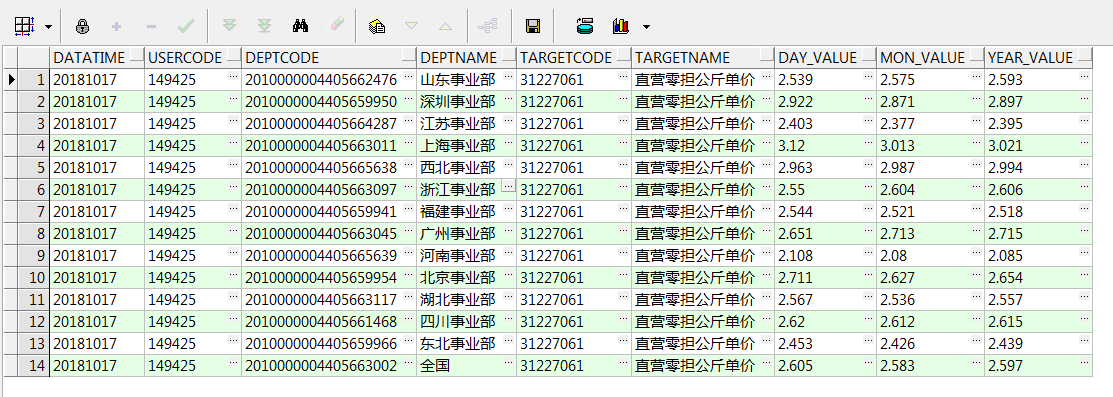Click the up triangle previous record icon
1113x397 pixels.
(445, 27)
